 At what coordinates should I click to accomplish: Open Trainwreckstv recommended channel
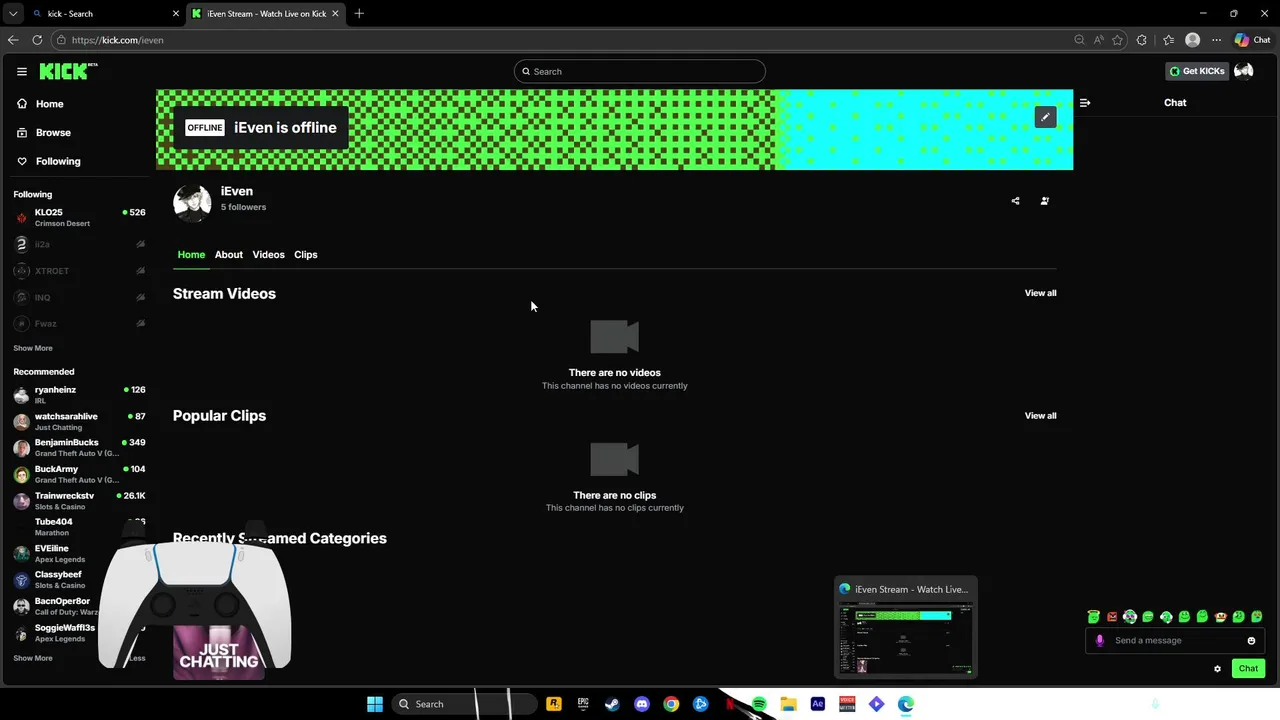(x=80, y=500)
